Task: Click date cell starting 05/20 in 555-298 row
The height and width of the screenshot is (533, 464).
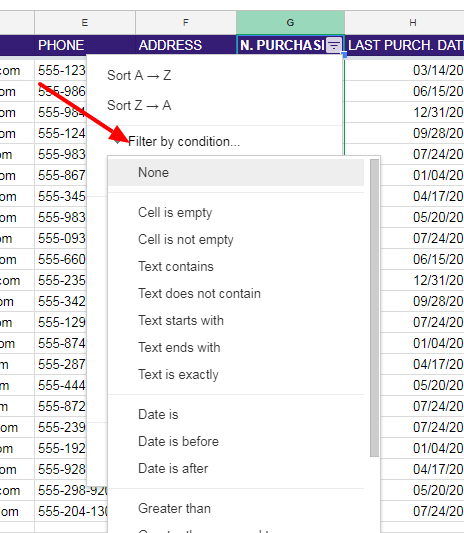Action: pos(422,490)
